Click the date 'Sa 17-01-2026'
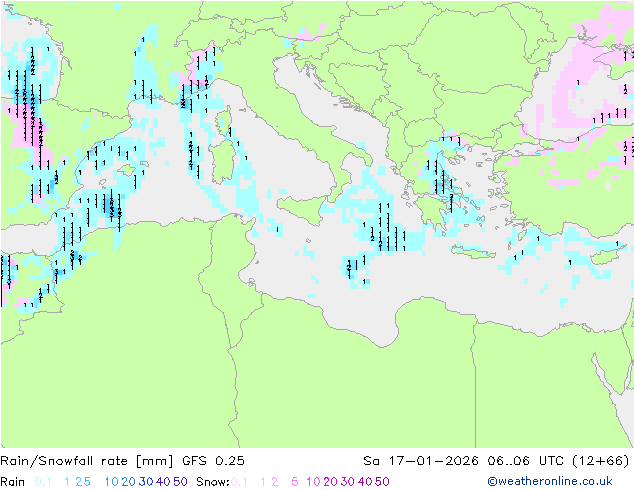This screenshot has width=634, height=490. point(421,461)
